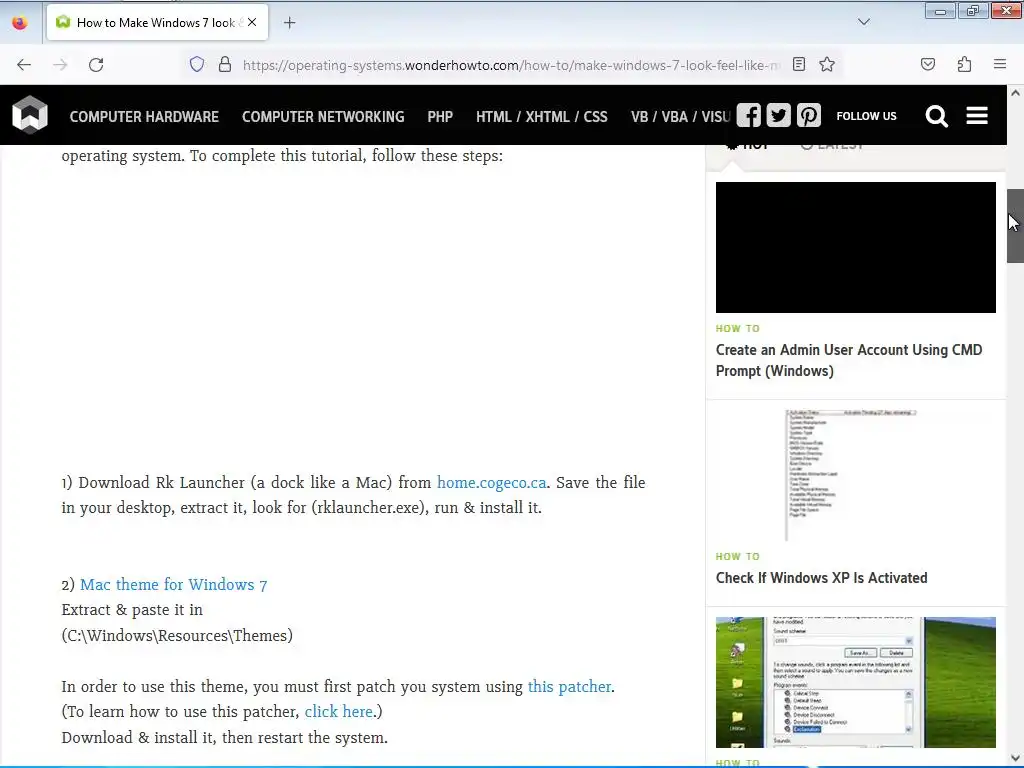Click the wonderhowto URL address bar
The width and height of the screenshot is (1024, 768).
pos(511,65)
